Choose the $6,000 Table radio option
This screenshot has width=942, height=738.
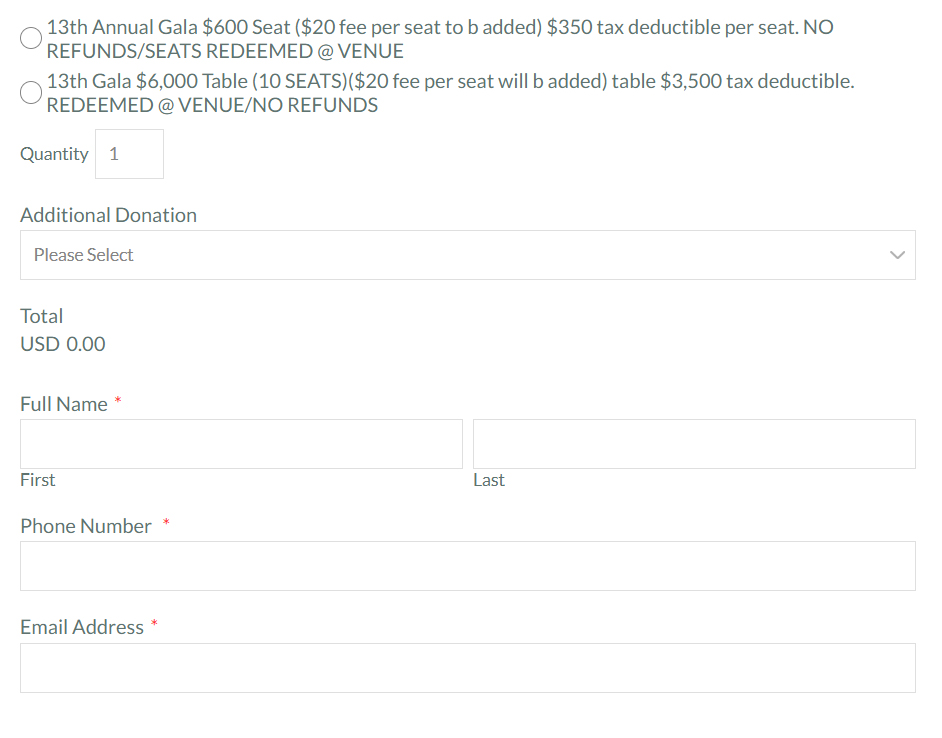(31, 92)
